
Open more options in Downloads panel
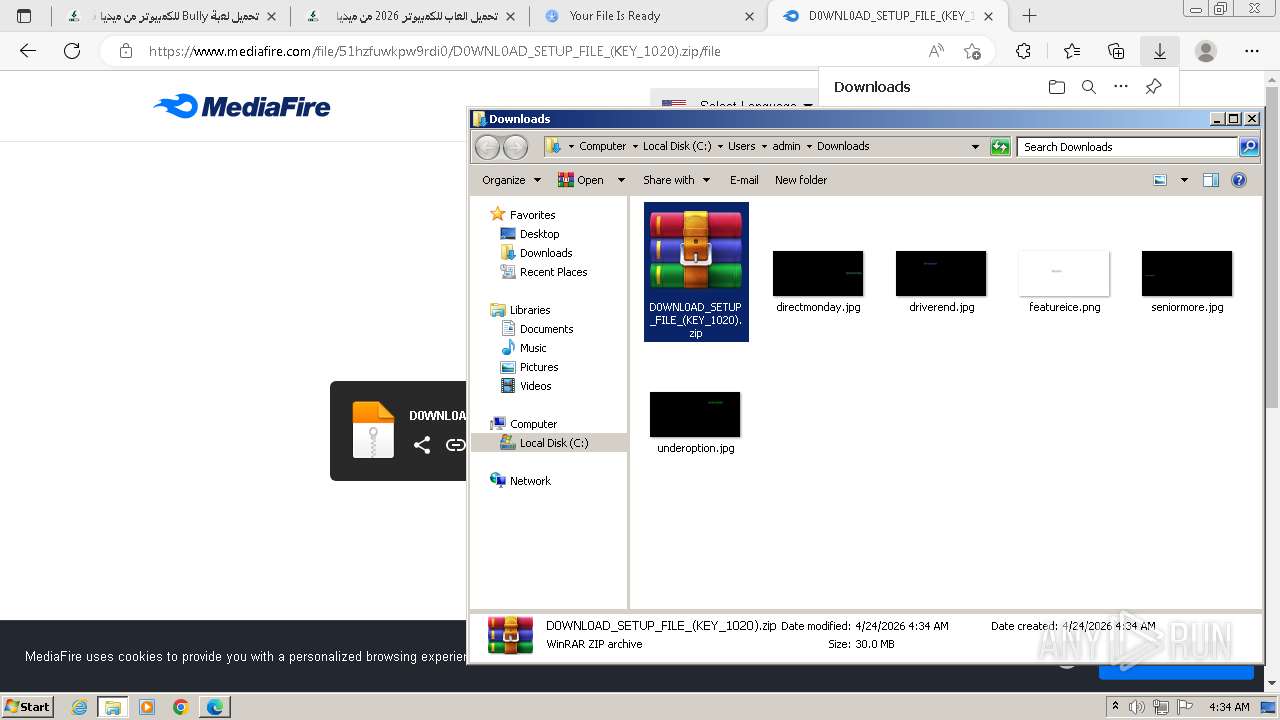(x=1121, y=87)
